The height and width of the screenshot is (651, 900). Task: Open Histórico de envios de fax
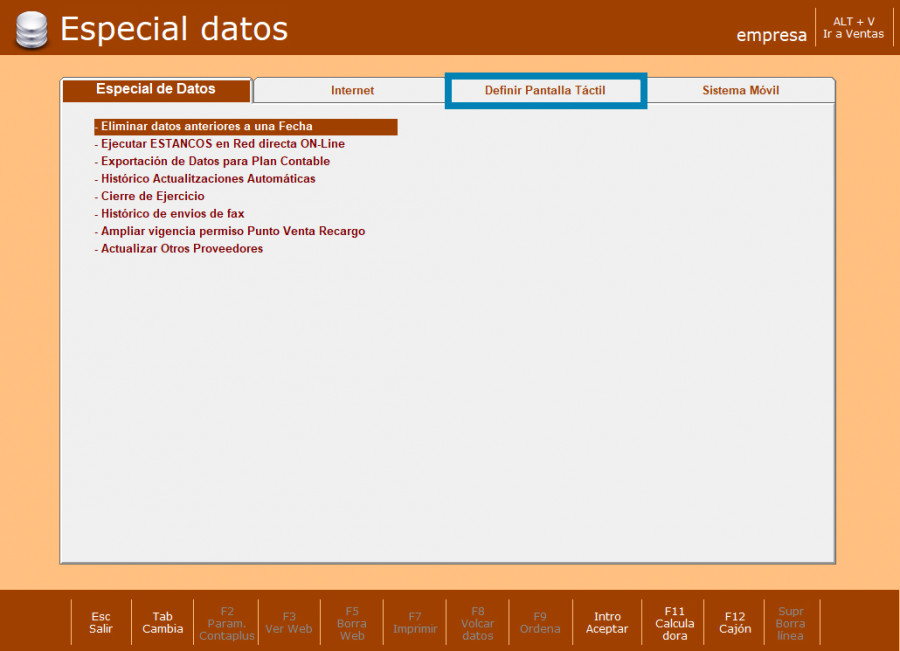click(172, 214)
